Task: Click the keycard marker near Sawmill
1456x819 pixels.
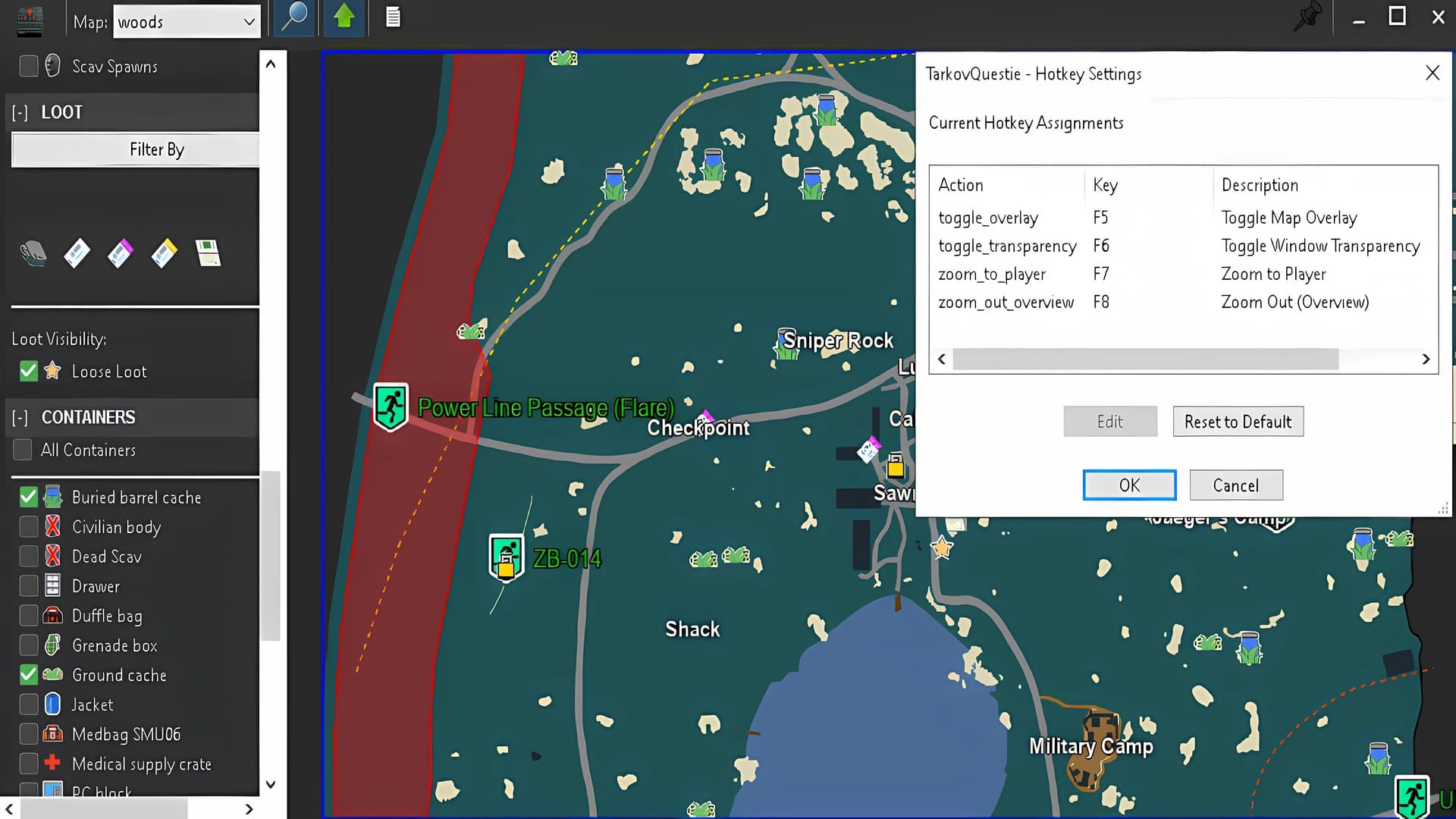Action: [x=869, y=449]
